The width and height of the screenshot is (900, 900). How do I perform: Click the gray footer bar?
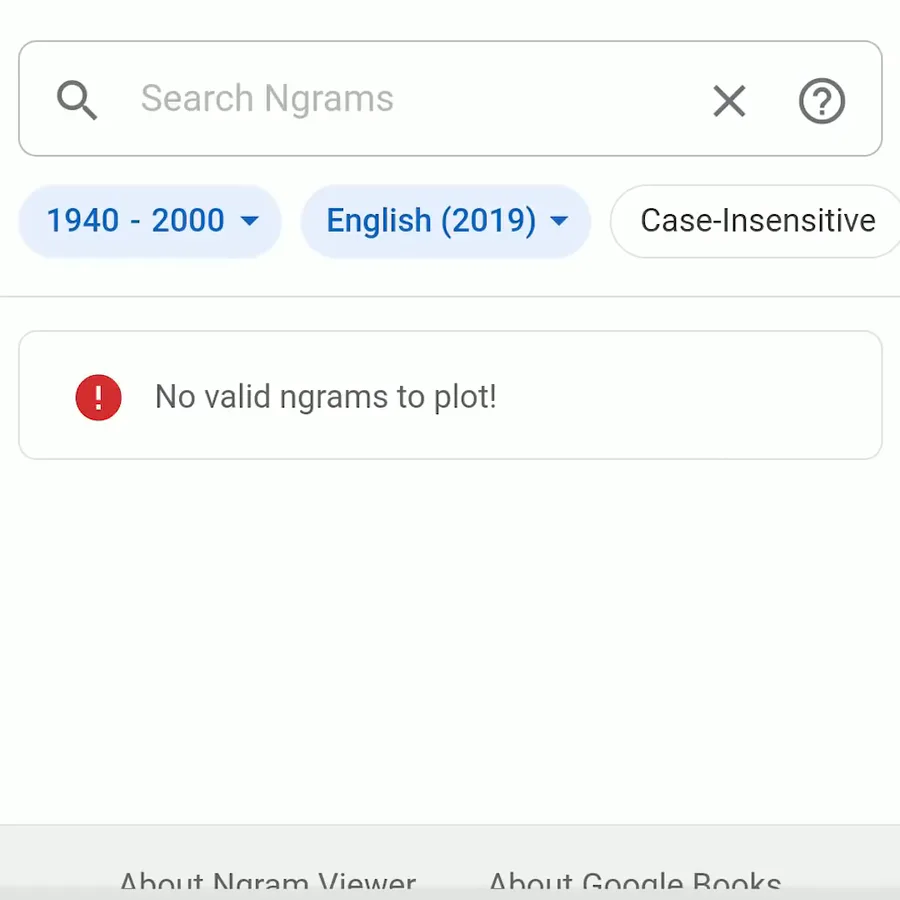[x=450, y=850]
